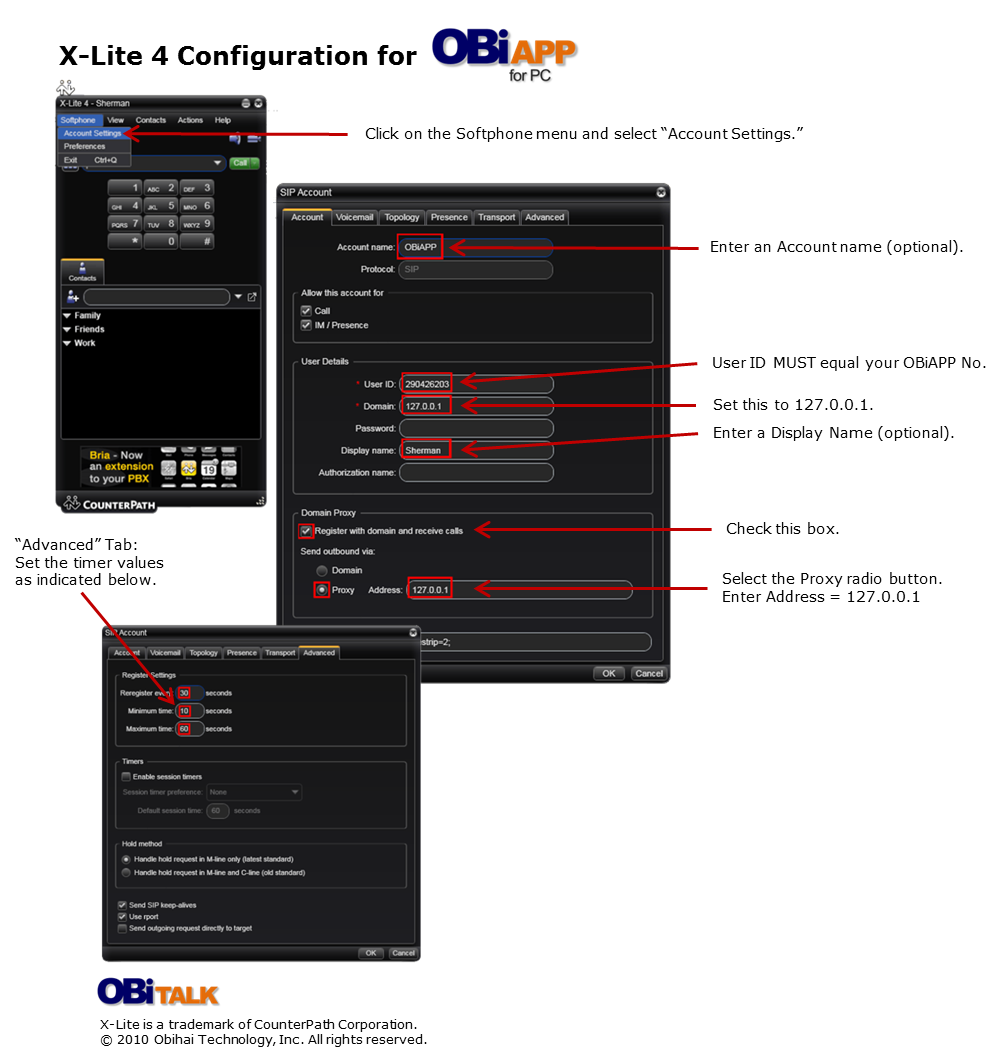Open the contacts search dropdown arrow
The height and width of the screenshot is (1055, 1004).
(238, 297)
